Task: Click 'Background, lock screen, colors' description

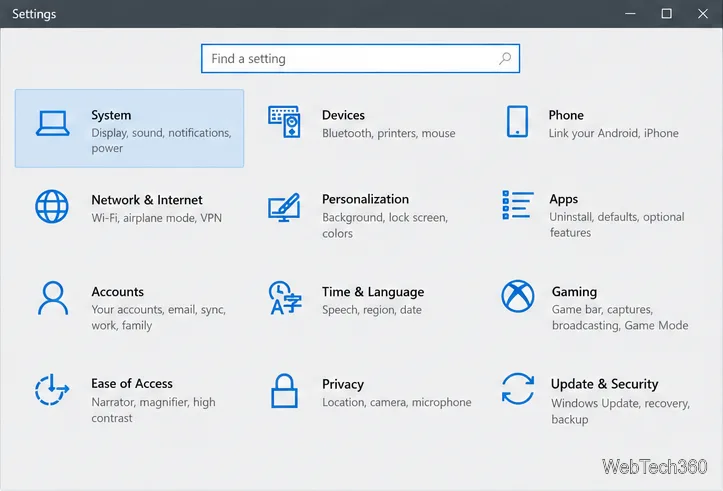Action: point(385,225)
